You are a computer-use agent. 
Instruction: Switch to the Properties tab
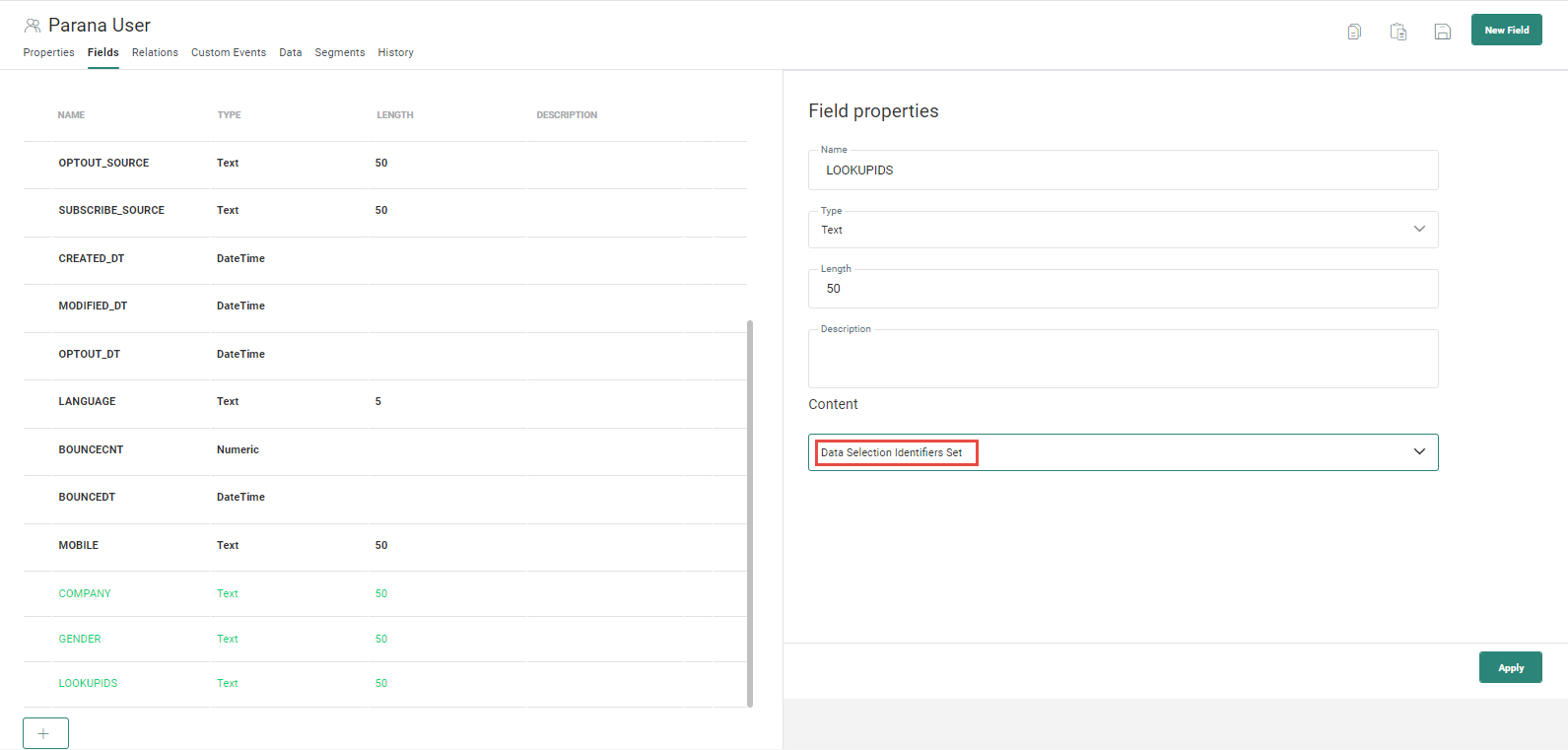[48, 52]
